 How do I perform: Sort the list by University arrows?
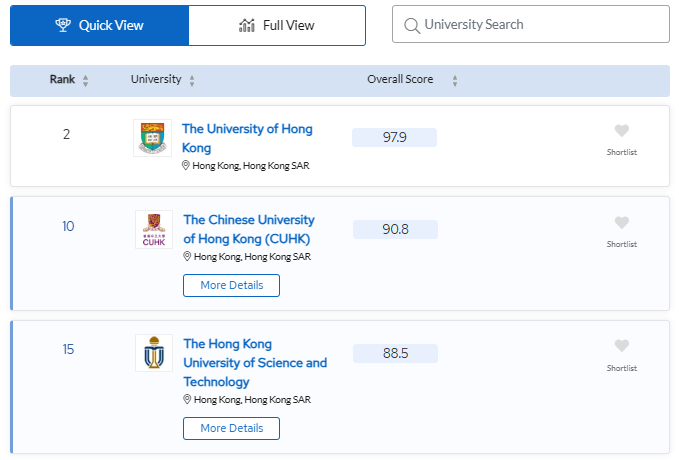coord(192,81)
